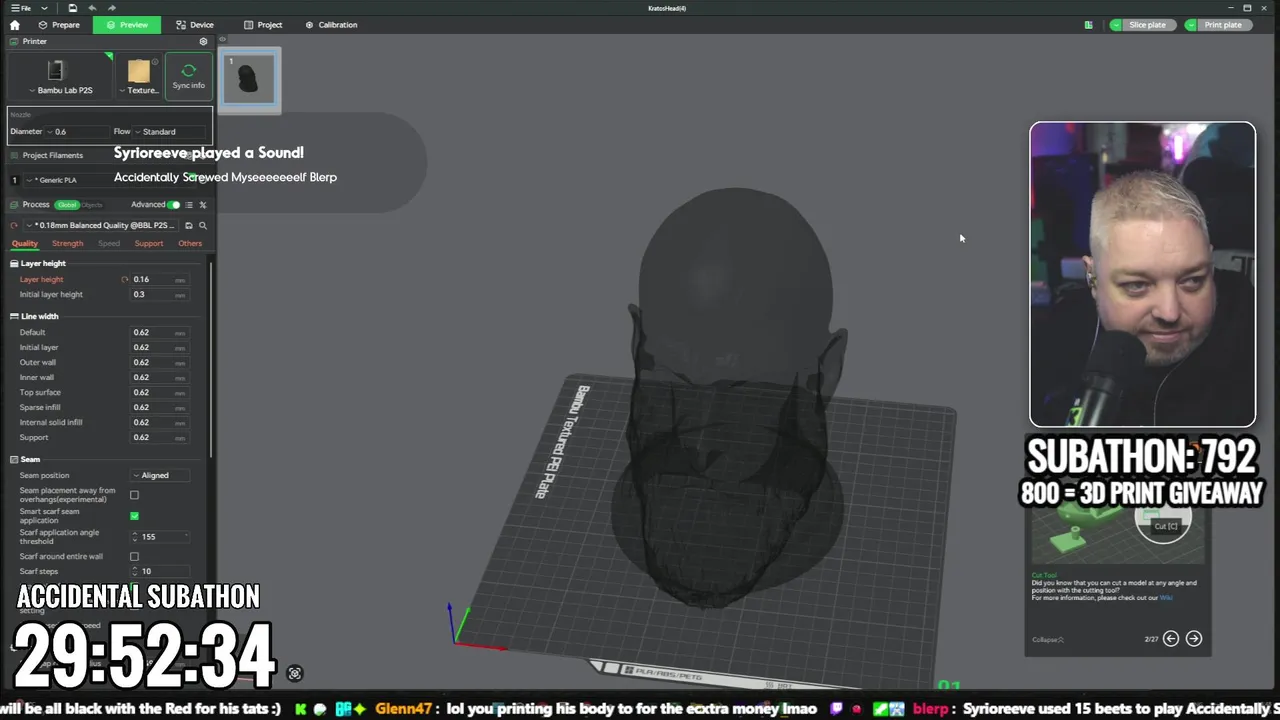This screenshot has height=720, width=1280.
Task: Open the Printer section icon
Action: click(x=14, y=42)
